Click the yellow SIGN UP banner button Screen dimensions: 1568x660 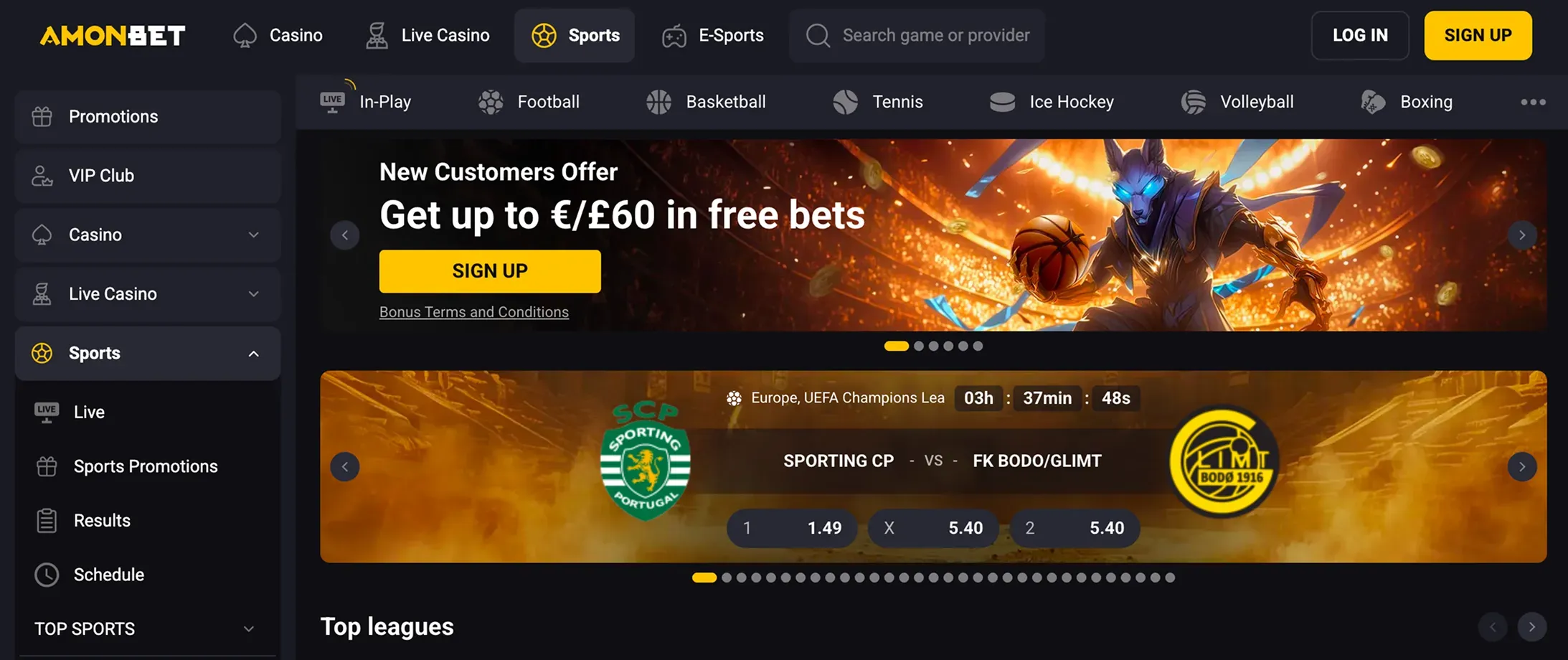(490, 271)
